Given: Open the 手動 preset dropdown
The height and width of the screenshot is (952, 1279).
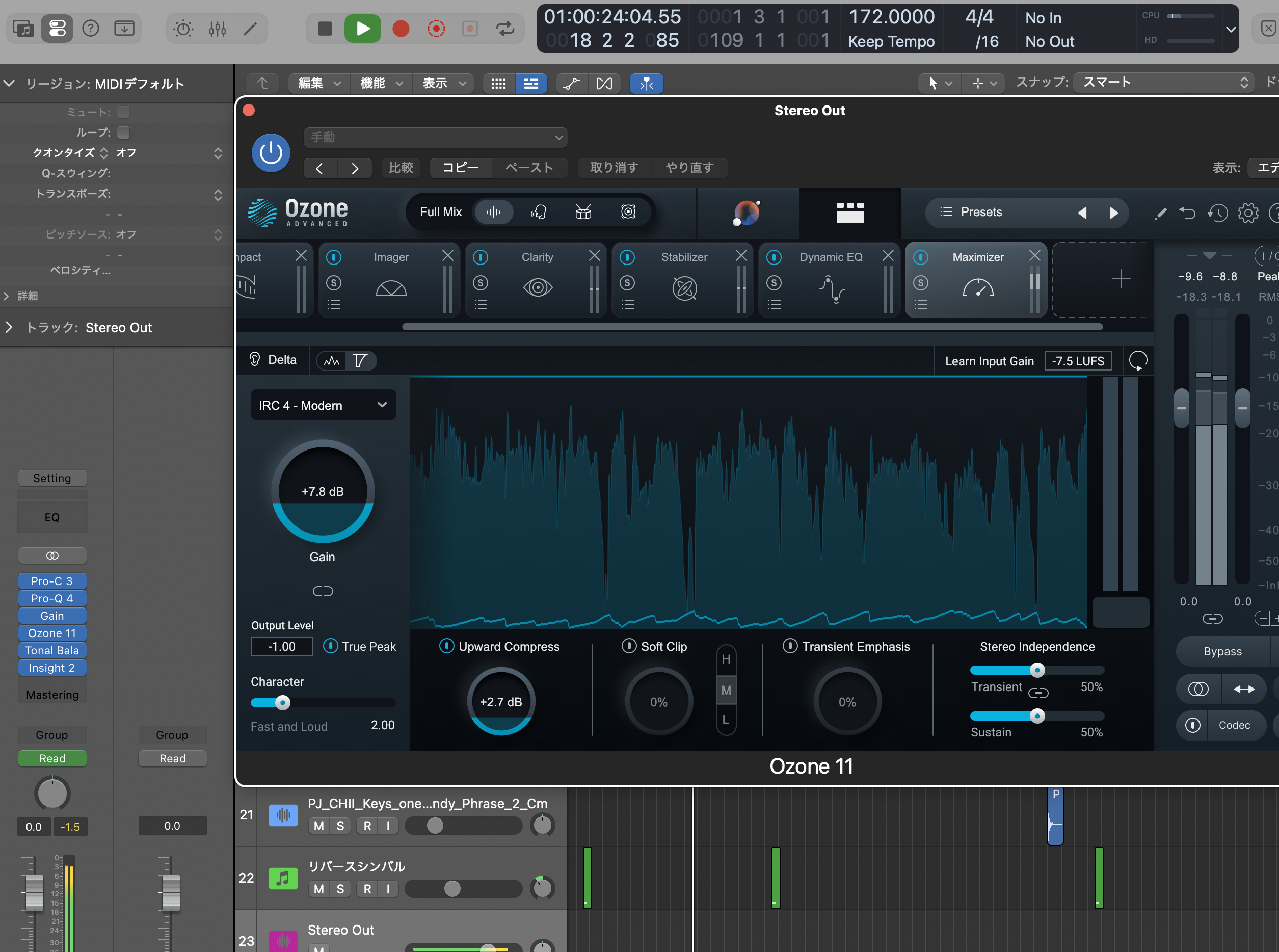Looking at the screenshot, I should tap(435, 137).
